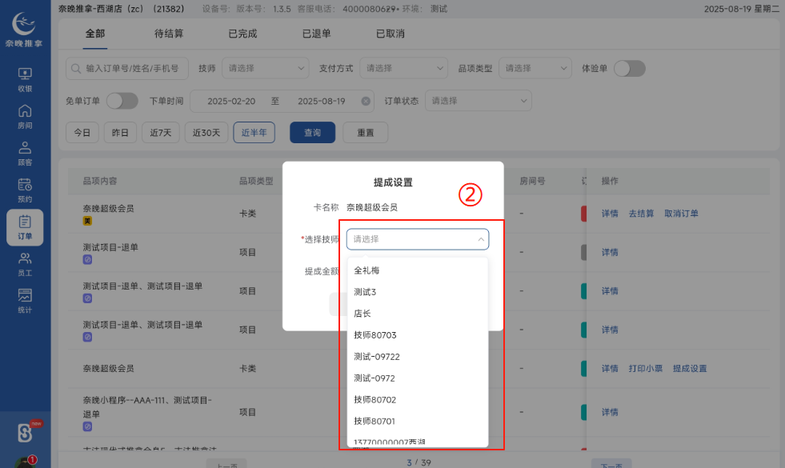Click the 下一页 pagination button
The image size is (785, 468).
[x=611, y=464]
